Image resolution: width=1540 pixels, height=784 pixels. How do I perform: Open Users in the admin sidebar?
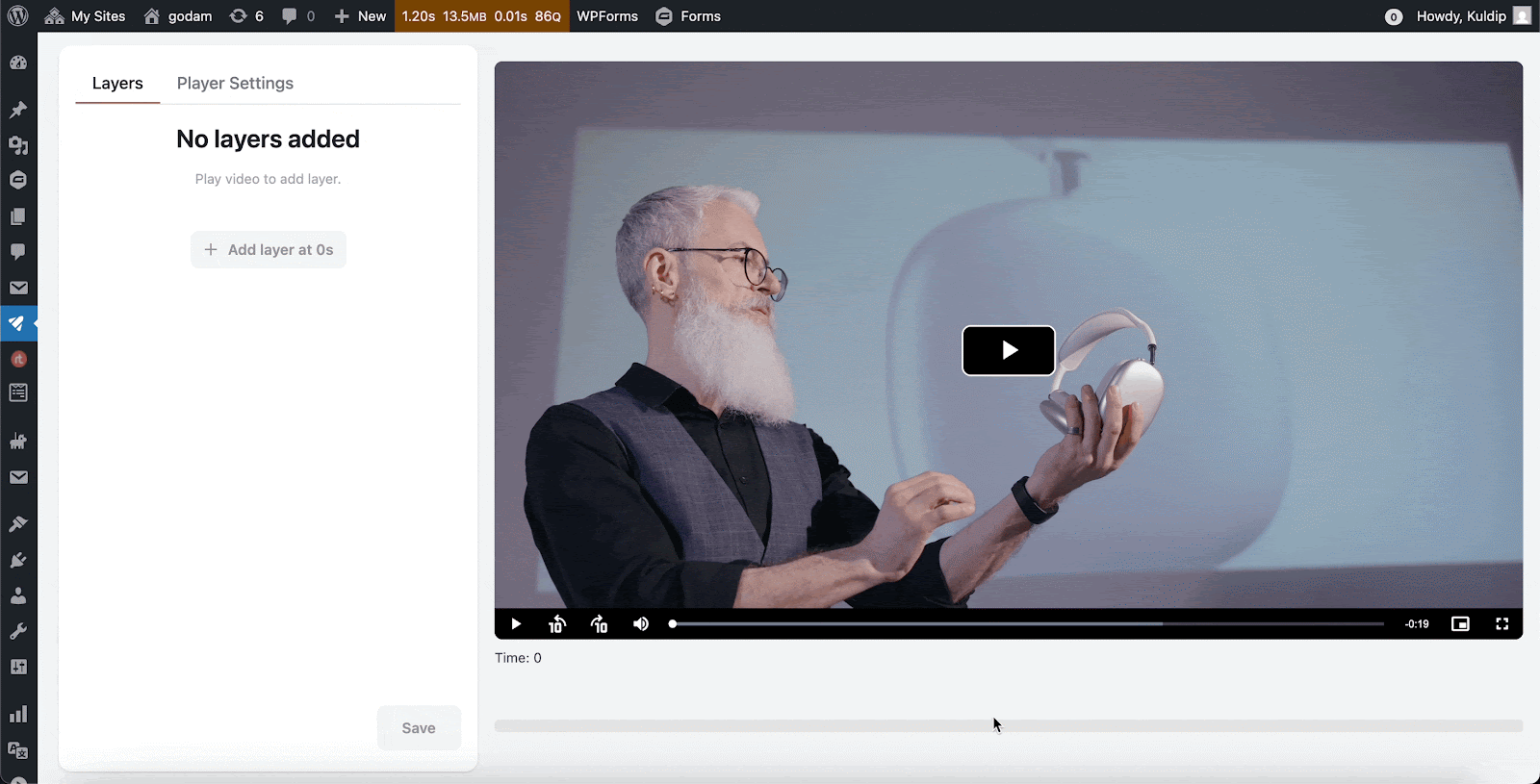click(18, 596)
